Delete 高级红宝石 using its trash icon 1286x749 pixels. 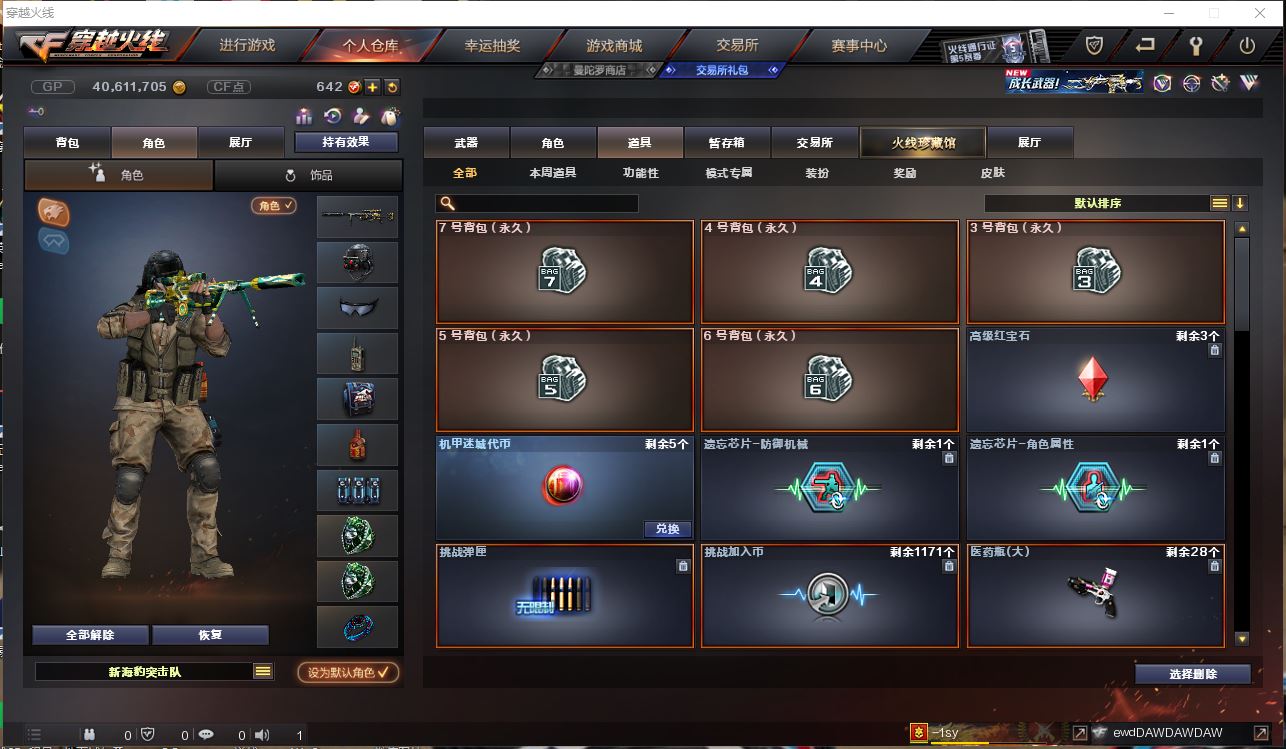1214,350
